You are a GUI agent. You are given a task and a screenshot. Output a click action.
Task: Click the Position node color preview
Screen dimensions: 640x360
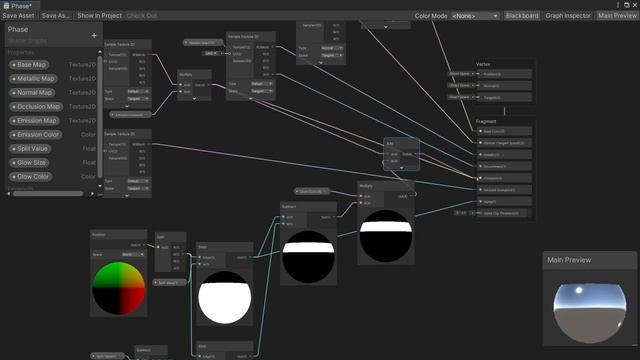(x=119, y=288)
